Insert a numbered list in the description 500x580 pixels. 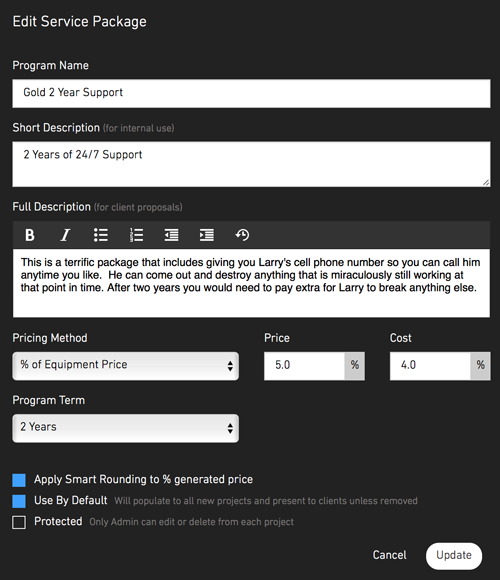point(136,235)
